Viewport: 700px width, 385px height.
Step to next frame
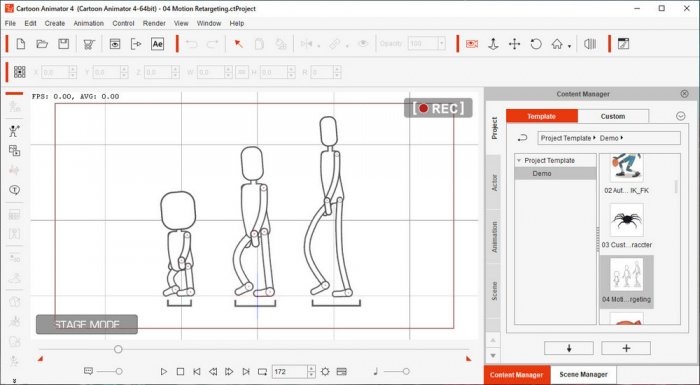point(229,372)
